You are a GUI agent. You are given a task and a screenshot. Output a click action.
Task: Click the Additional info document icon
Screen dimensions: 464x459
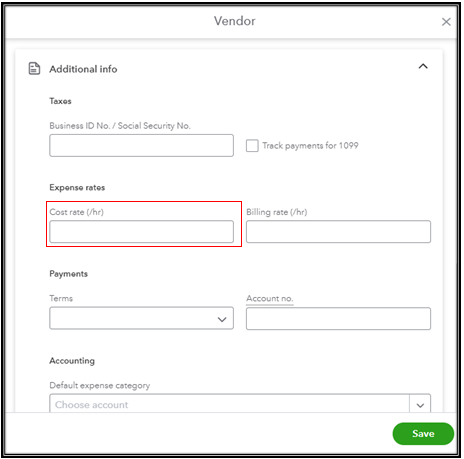click(34, 68)
